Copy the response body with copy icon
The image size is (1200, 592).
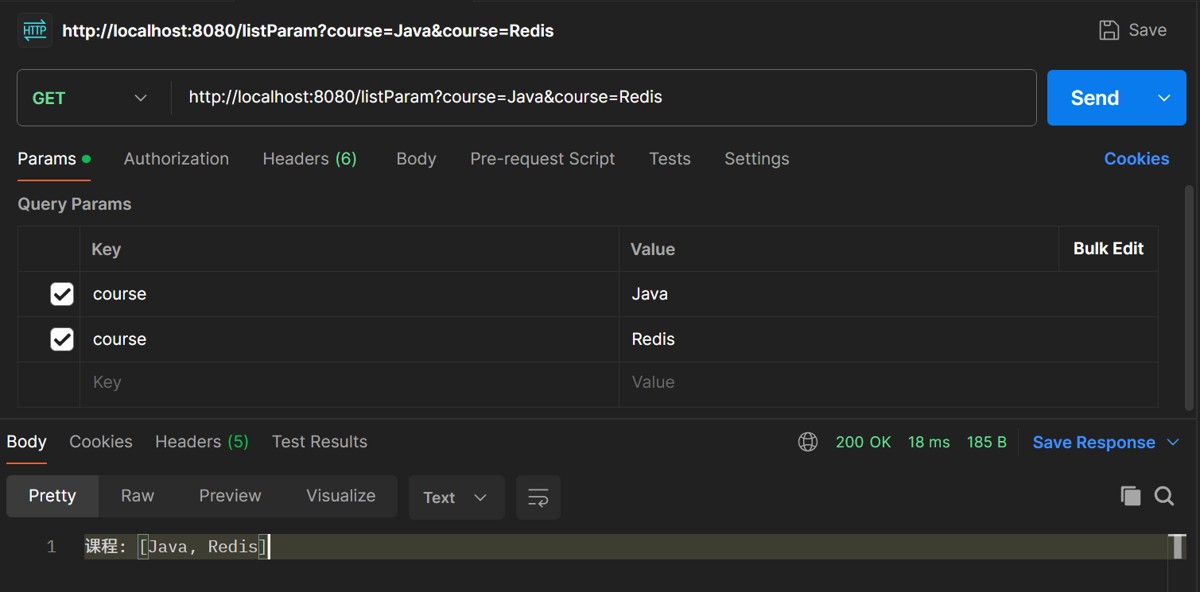[1131, 496]
